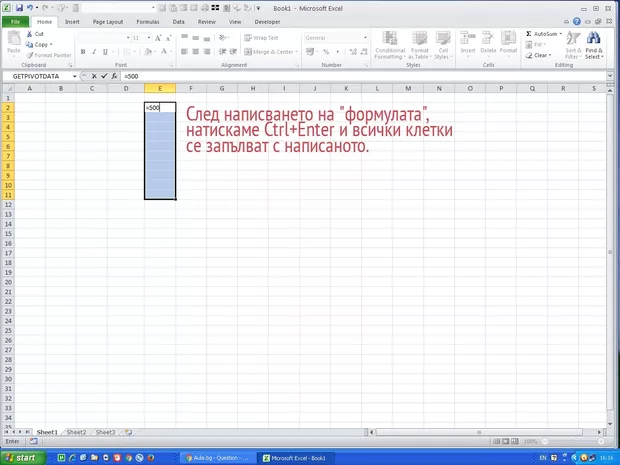Select column header G
This screenshot has height=465, width=620.
[220, 88]
